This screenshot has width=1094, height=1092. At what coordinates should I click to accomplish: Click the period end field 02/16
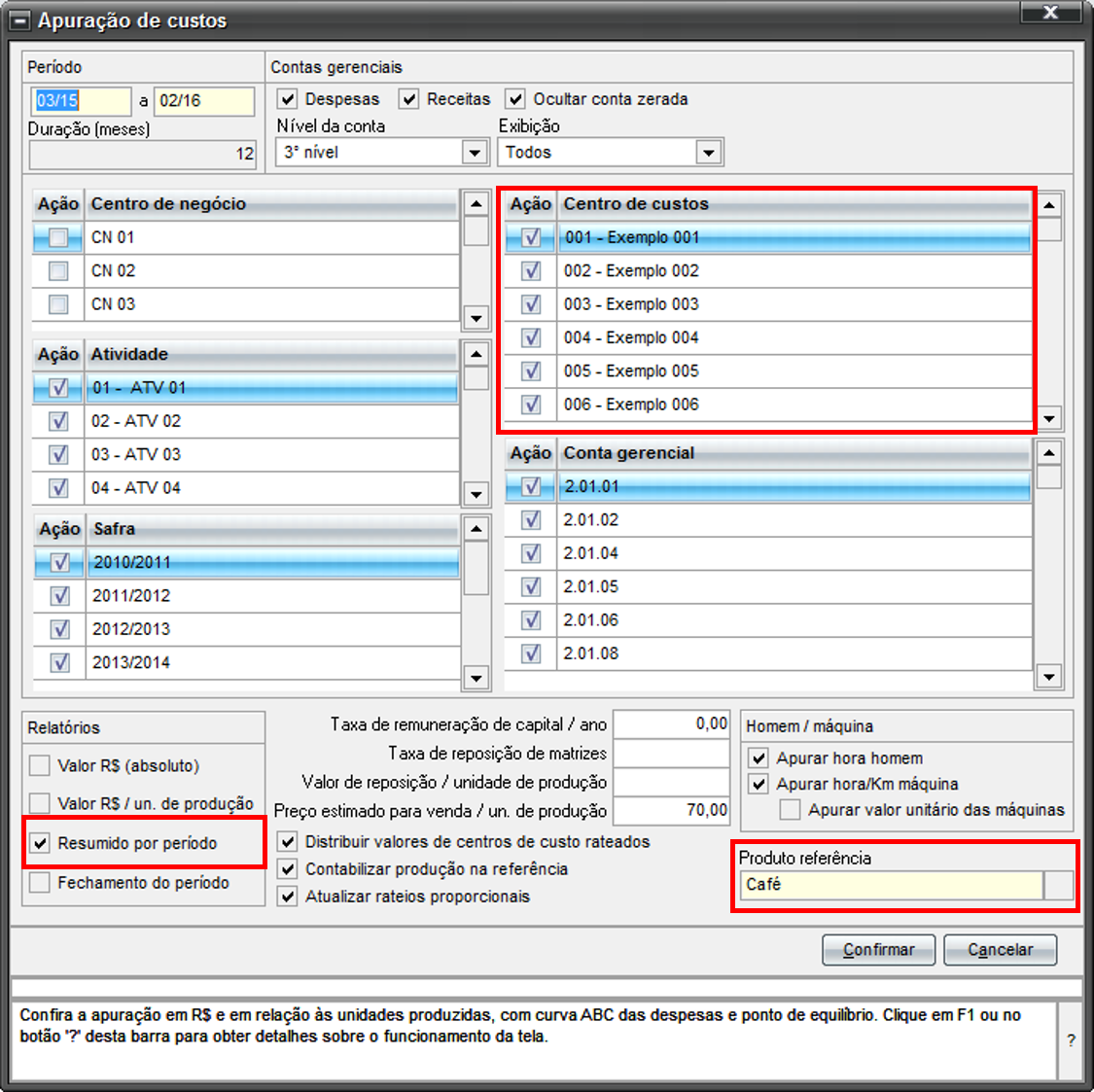pyautogui.click(x=204, y=100)
